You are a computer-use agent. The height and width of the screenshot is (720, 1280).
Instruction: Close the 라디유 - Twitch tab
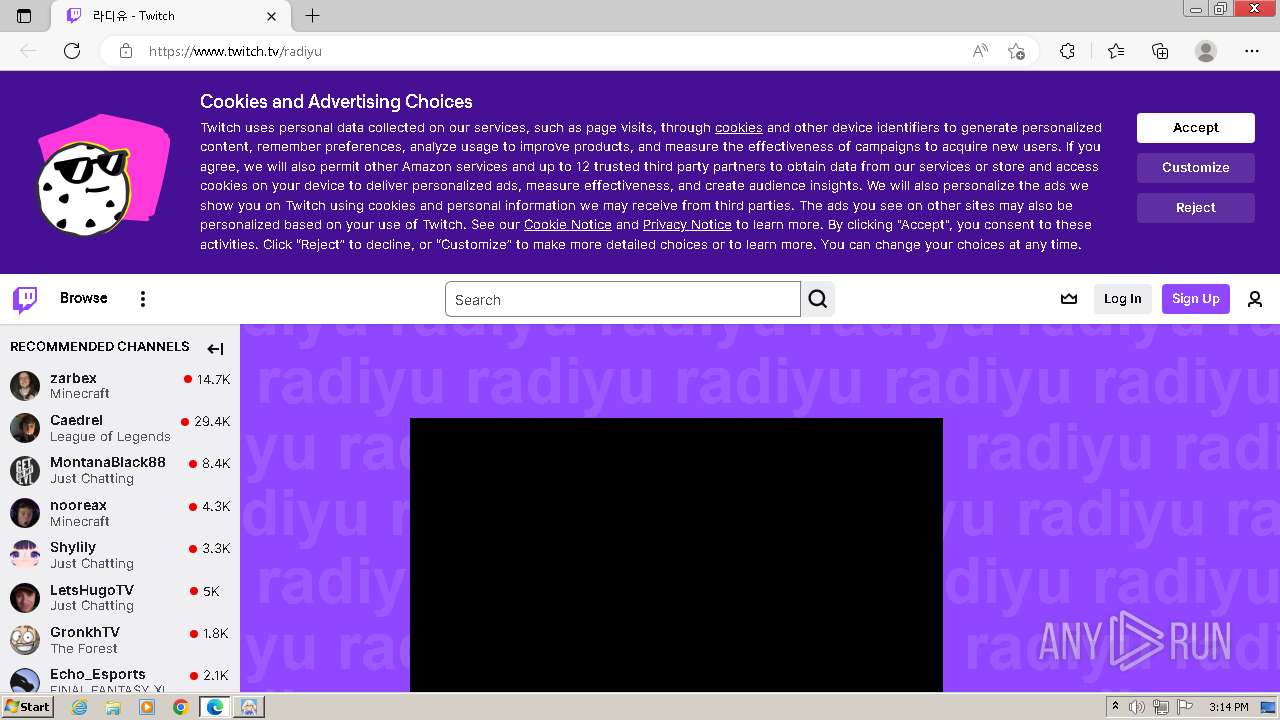click(x=272, y=16)
